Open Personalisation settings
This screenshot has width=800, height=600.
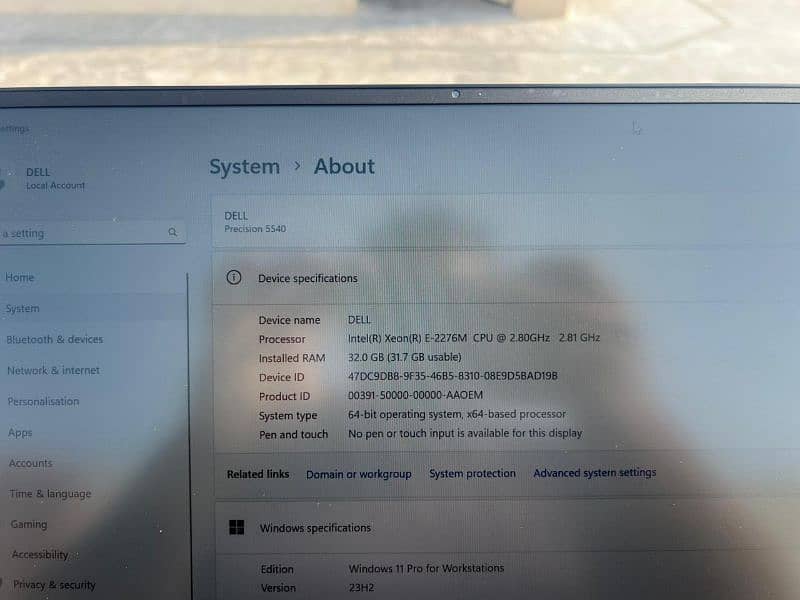[x=43, y=402]
